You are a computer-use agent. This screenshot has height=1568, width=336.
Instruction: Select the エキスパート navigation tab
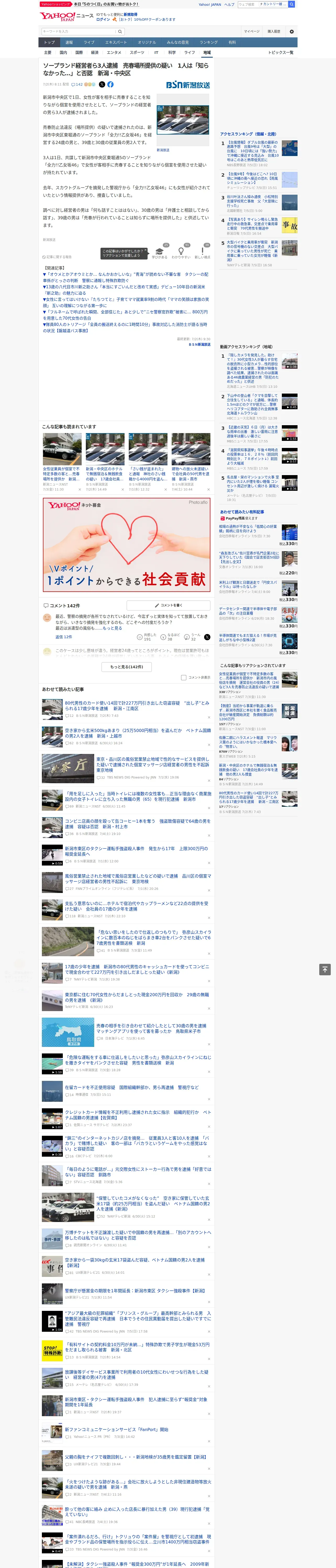click(x=116, y=43)
